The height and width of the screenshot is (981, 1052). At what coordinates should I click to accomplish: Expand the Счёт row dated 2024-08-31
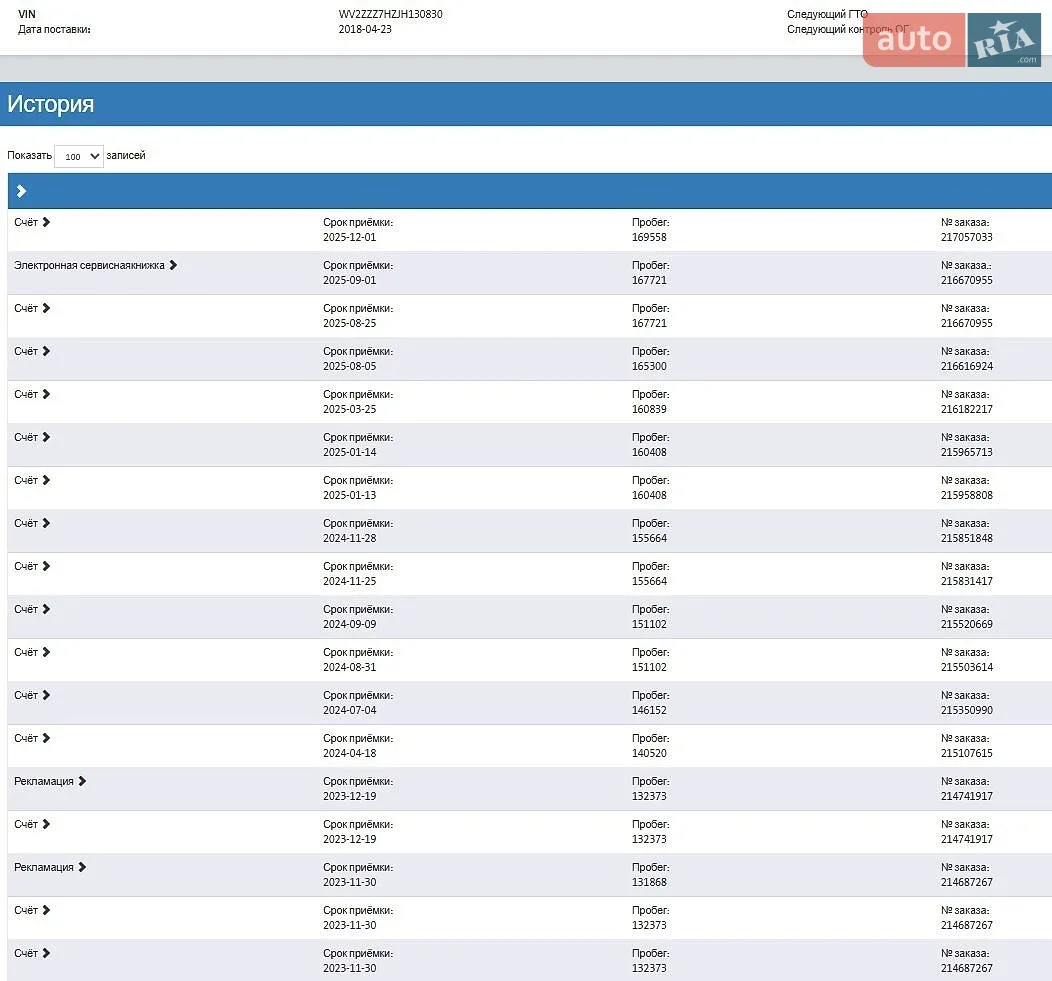(x=32, y=652)
